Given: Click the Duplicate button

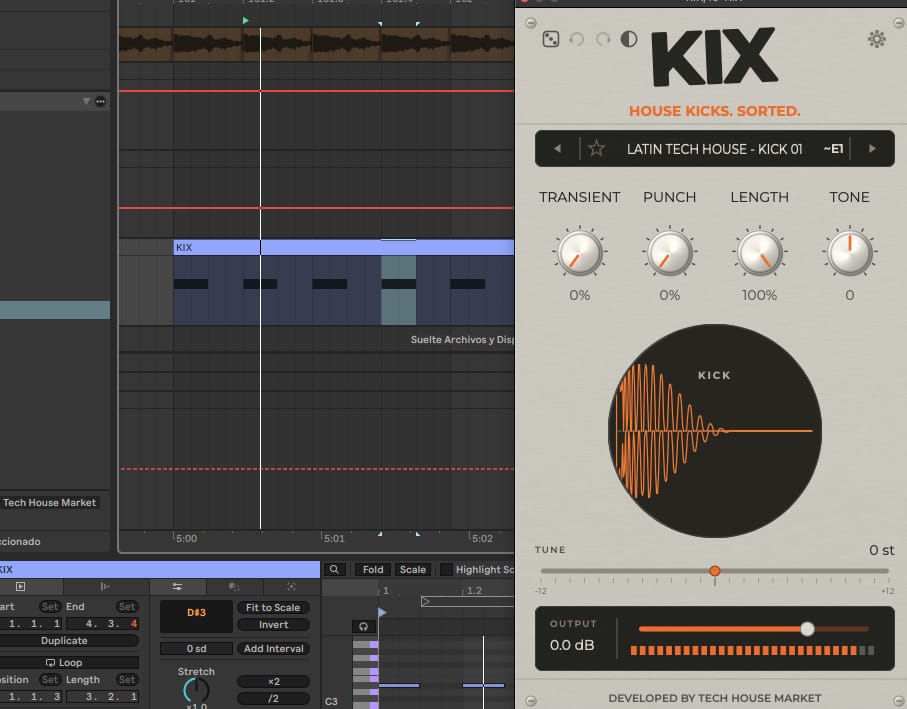Looking at the screenshot, I should click(x=64, y=641).
